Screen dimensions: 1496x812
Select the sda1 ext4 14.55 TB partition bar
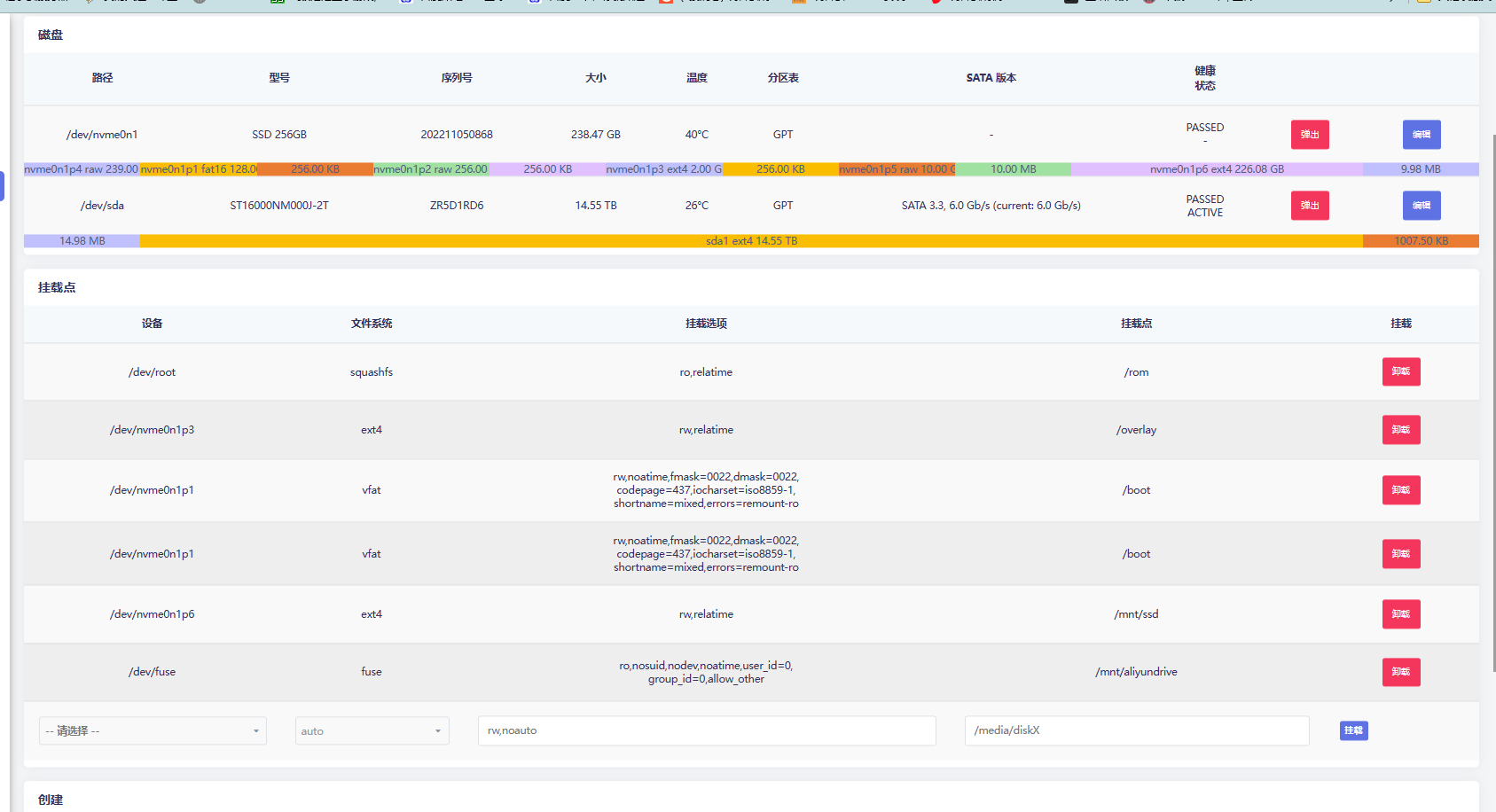click(751, 241)
